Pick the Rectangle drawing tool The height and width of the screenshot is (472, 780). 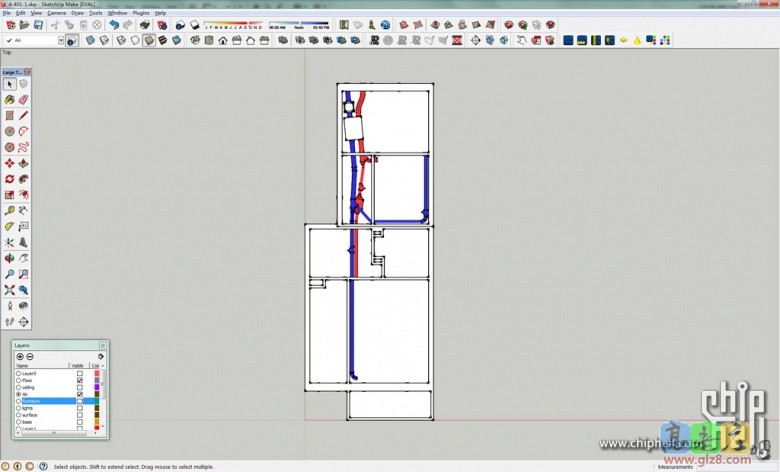click(x=9, y=116)
